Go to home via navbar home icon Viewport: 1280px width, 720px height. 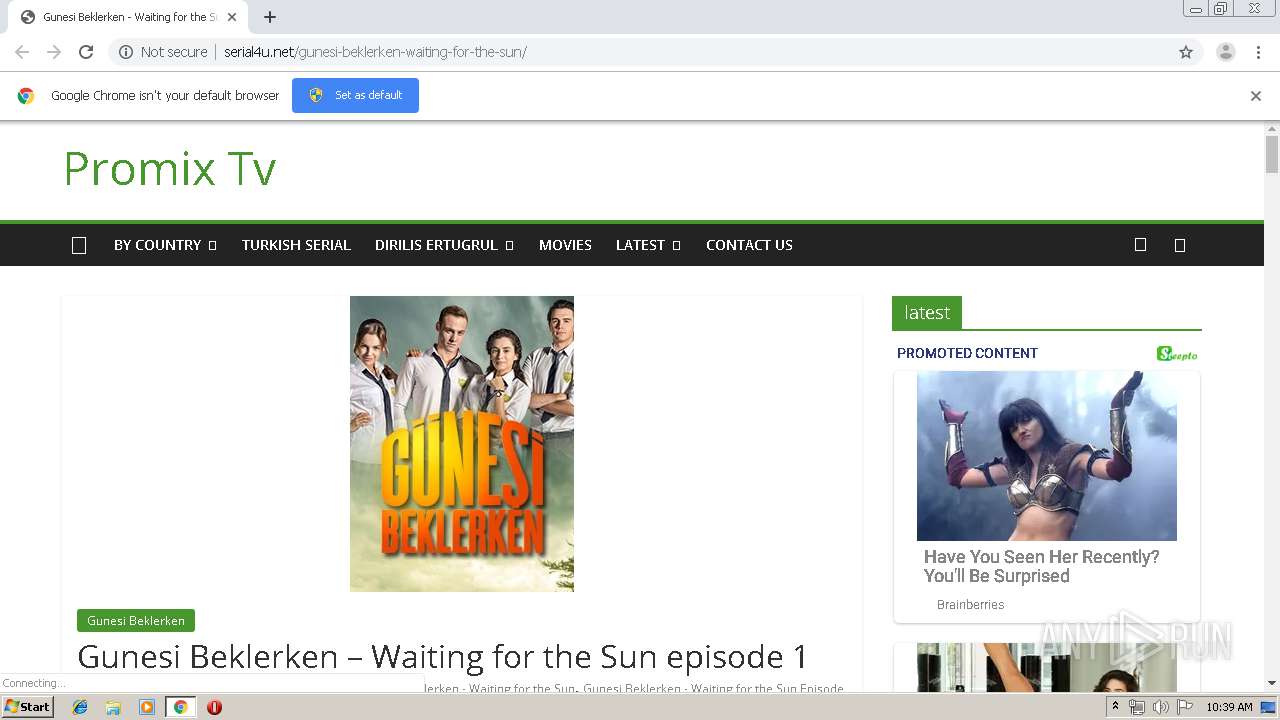tap(79, 245)
